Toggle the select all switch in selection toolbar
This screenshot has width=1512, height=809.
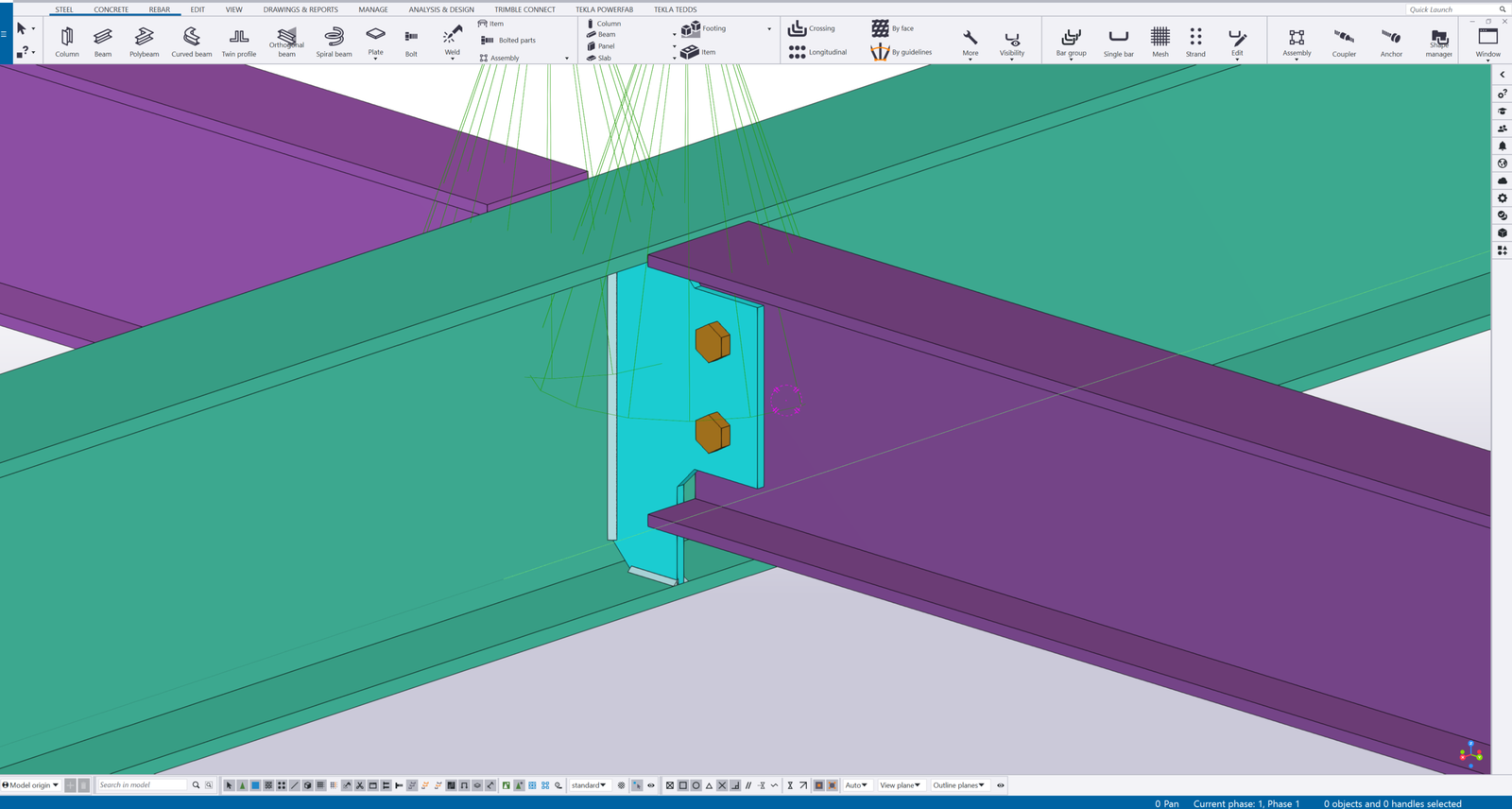pyautogui.click(x=229, y=785)
